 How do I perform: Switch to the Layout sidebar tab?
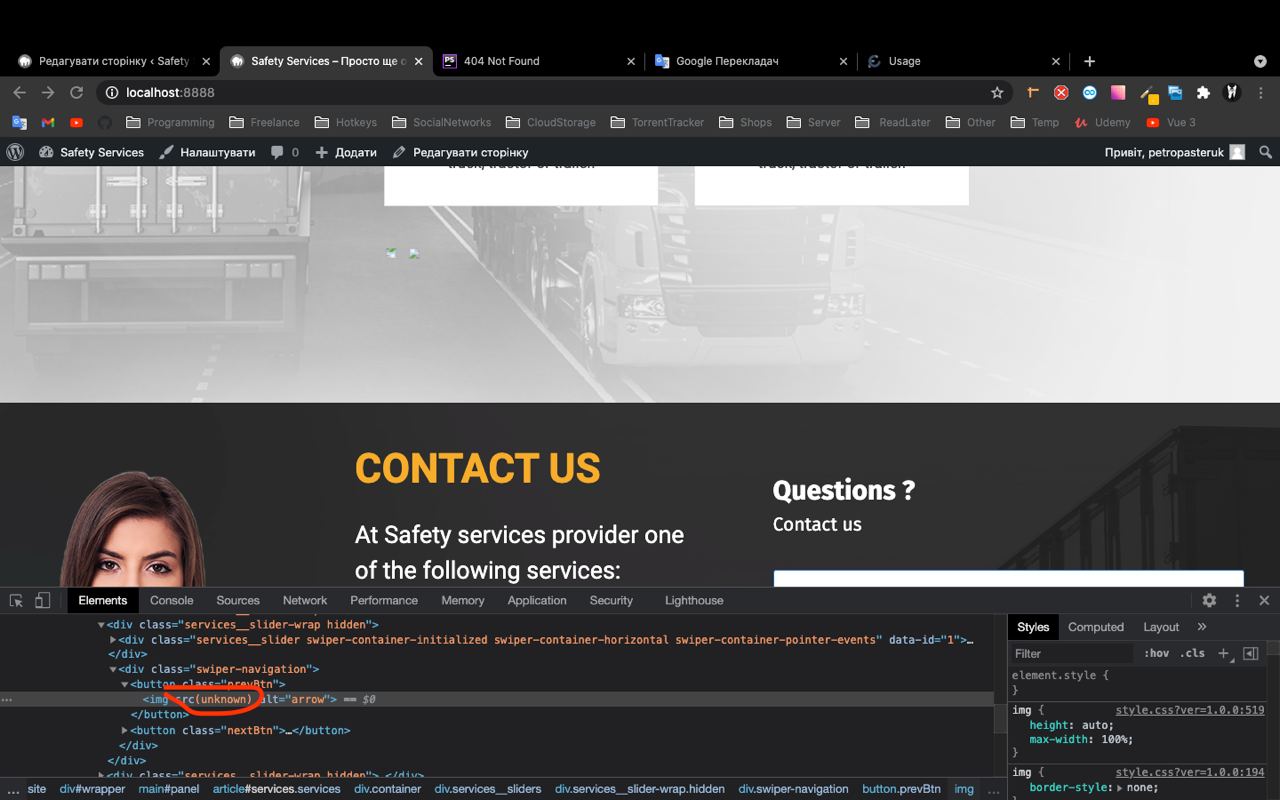[1161, 627]
